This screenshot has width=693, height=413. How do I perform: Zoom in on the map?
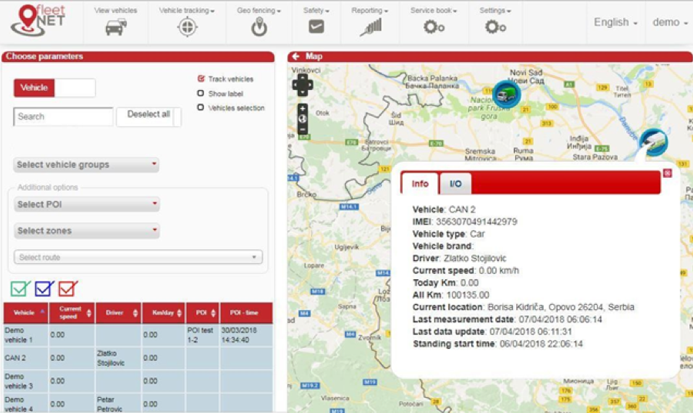click(x=302, y=108)
